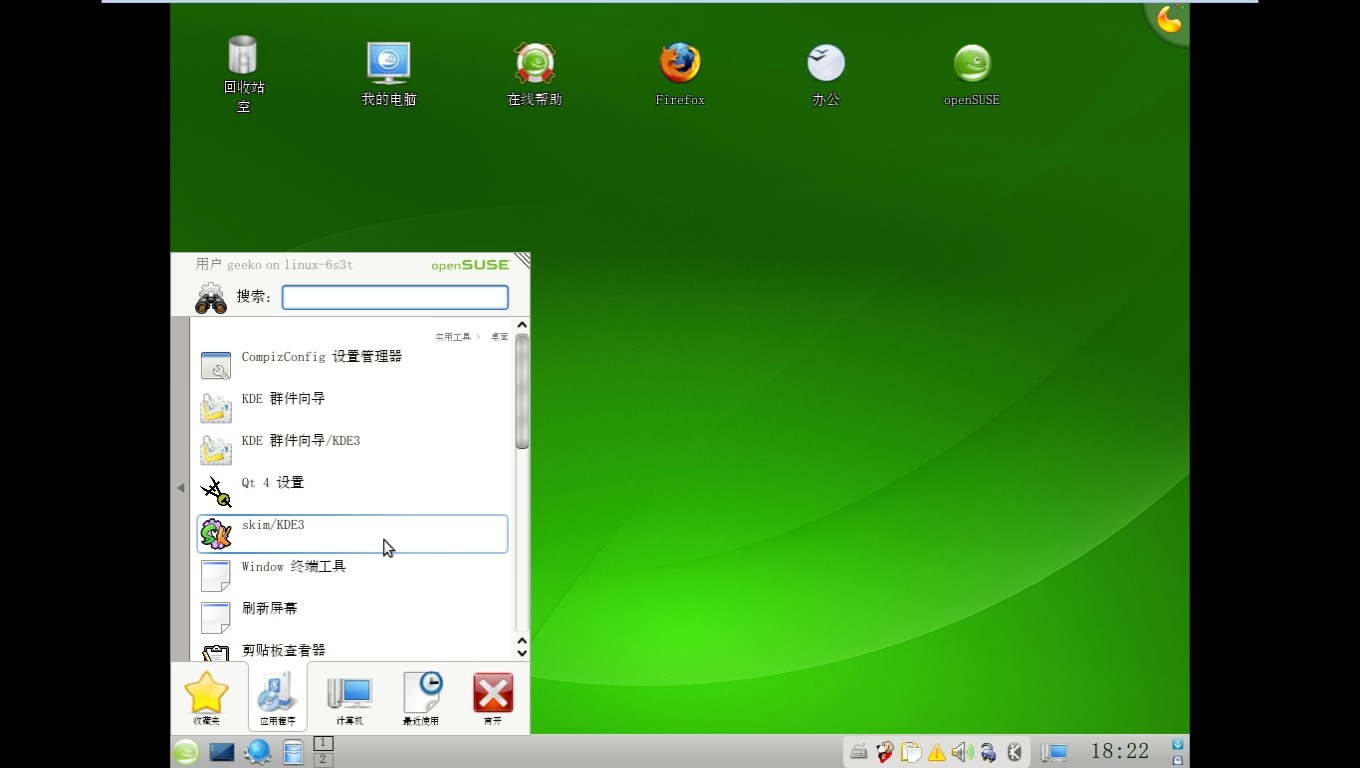Viewport: 1360px width, 768px height.
Task: Switch to the 应用程序 applications tab
Action: click(277, 698)
